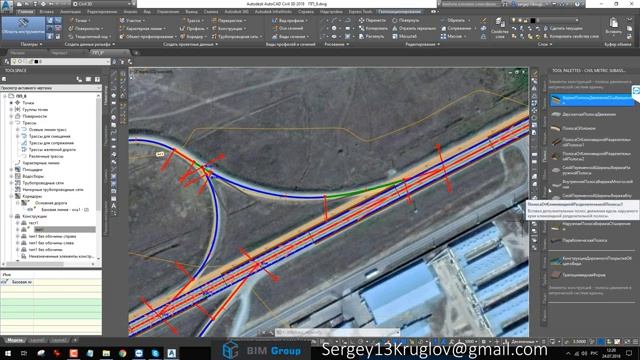This screenshot has height=360, width=640.
Task: Toggle layer lightbulb icon in ribbon layer box
Action: [x=514, y=20]
